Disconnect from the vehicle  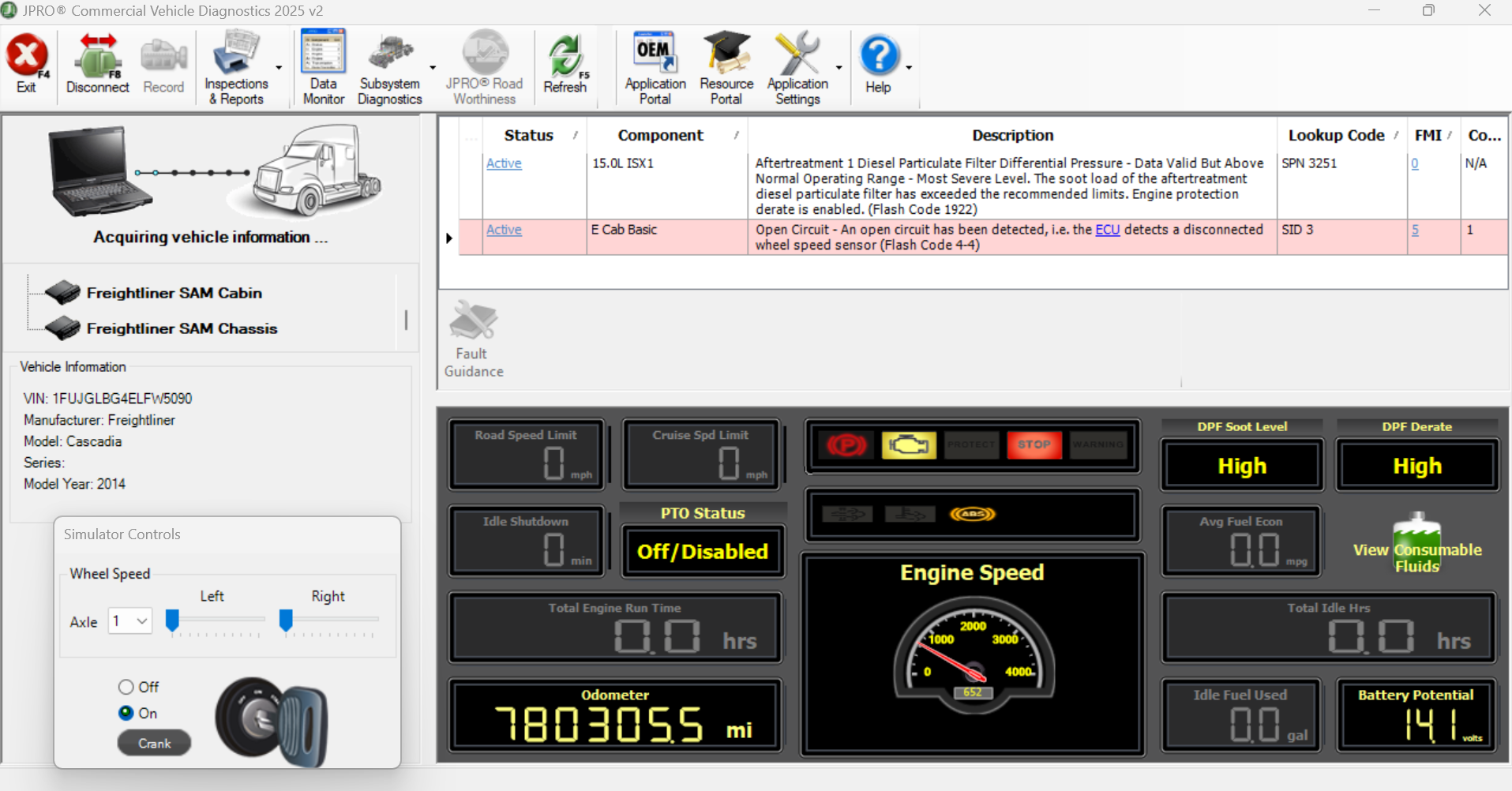coord(97,64)
